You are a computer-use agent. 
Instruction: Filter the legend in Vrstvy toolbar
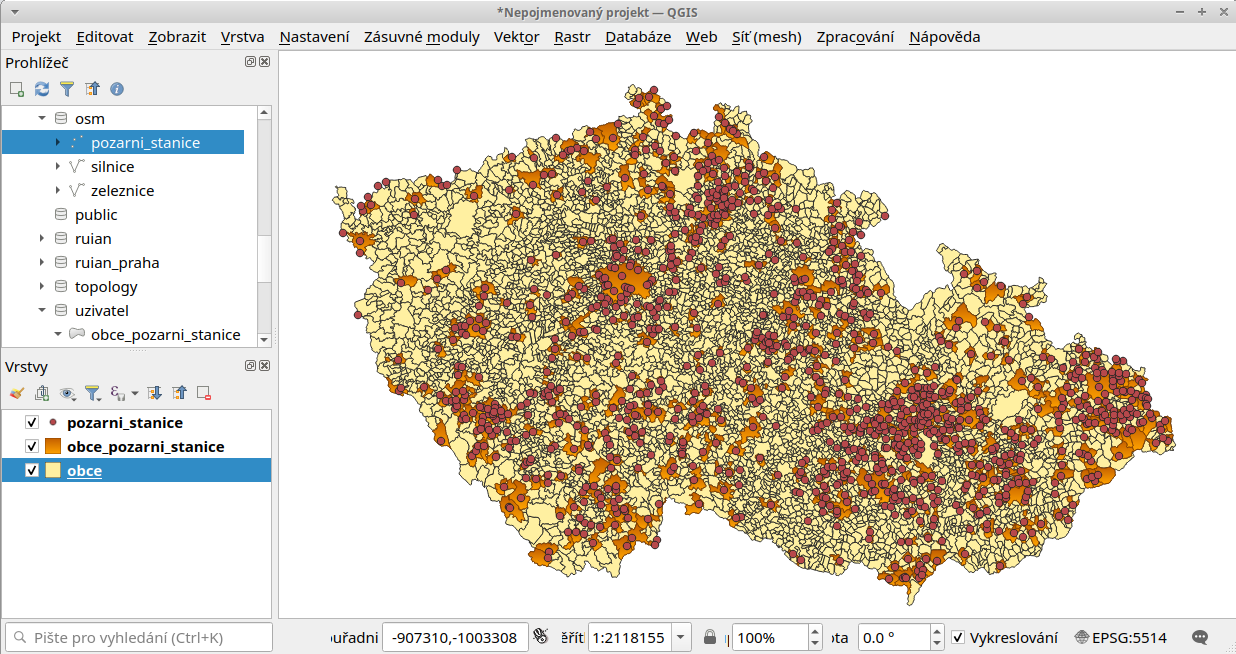pyautogui.click(x=92, y=393)
